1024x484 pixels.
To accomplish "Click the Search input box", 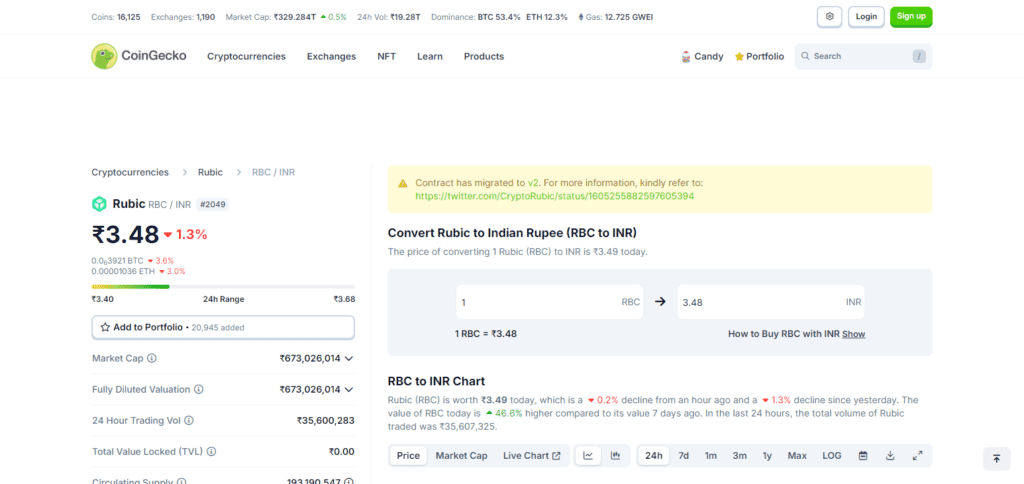I will pos(863,56).
